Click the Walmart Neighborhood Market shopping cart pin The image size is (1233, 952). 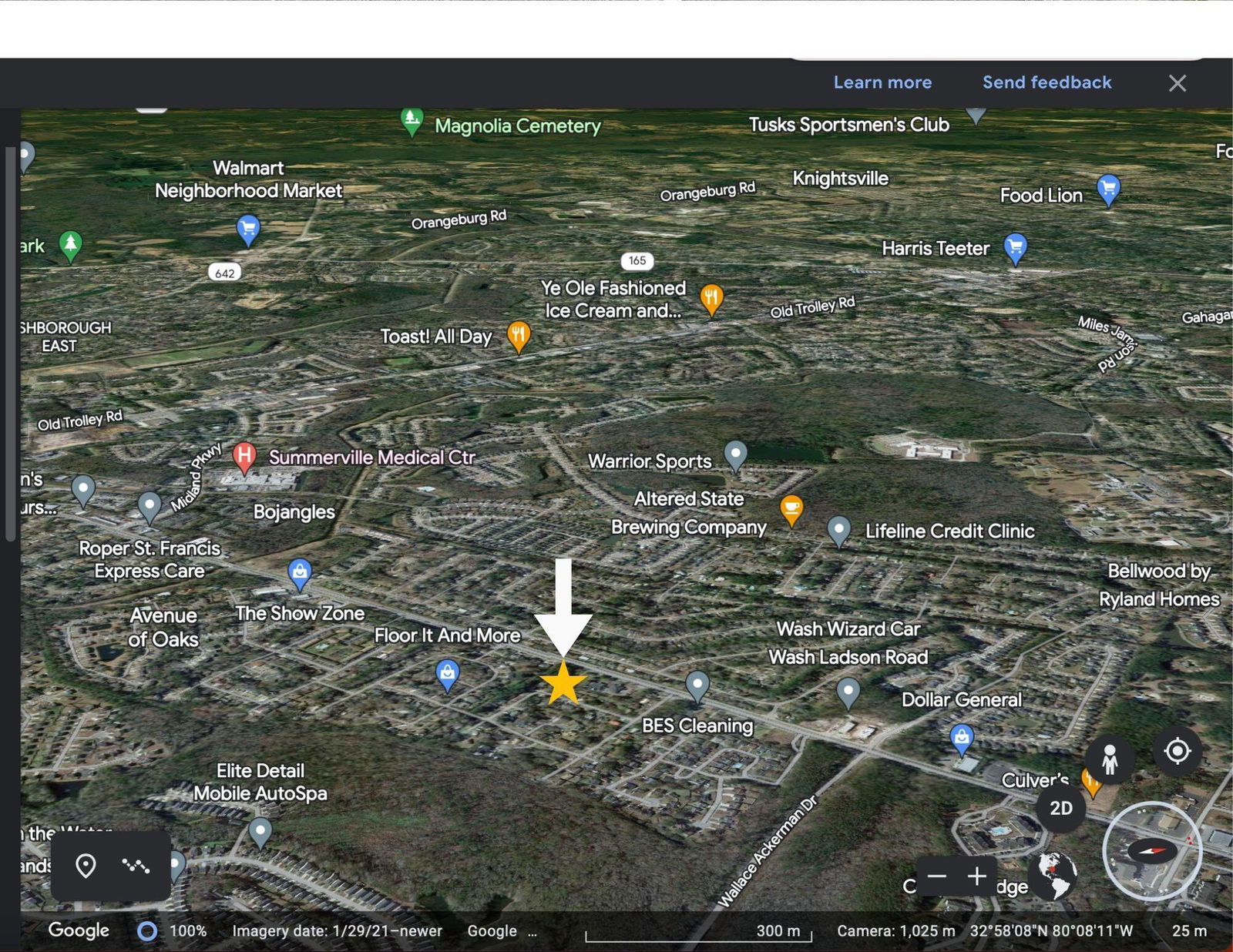(x=247, y=231)
